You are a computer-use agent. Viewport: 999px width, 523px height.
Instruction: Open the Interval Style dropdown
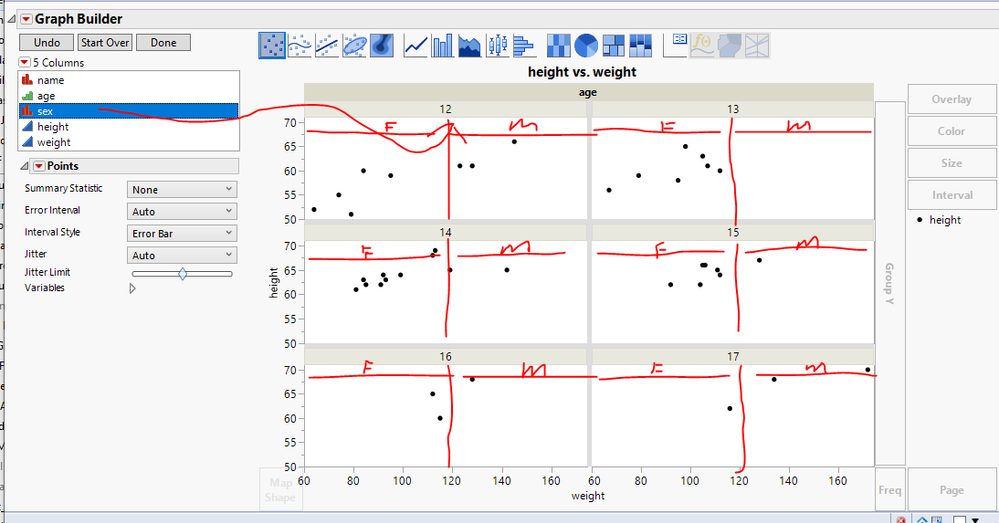click(x=182, y=233)
